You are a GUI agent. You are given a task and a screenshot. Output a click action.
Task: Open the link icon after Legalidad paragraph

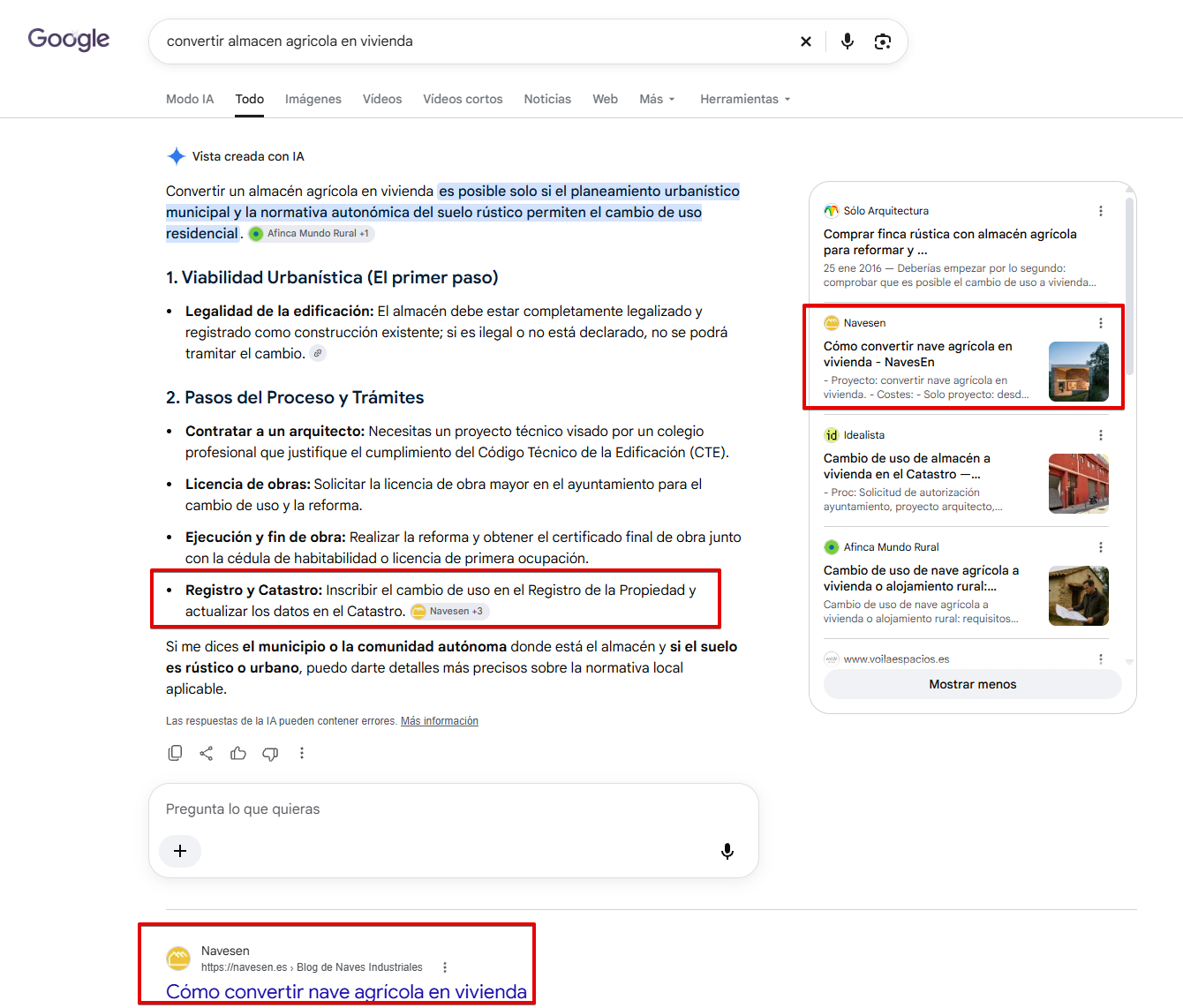coord(318,353)
